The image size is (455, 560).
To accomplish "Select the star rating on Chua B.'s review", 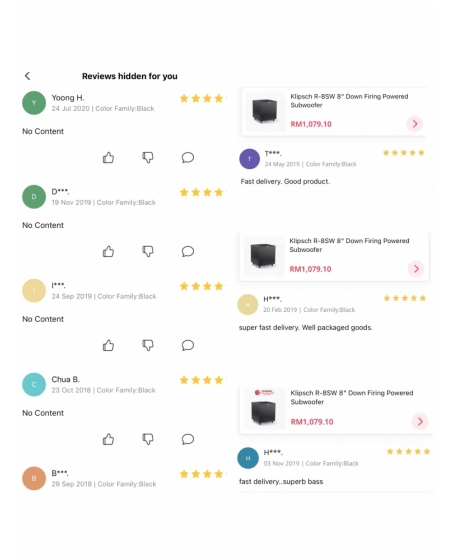I will pos(202,380).
